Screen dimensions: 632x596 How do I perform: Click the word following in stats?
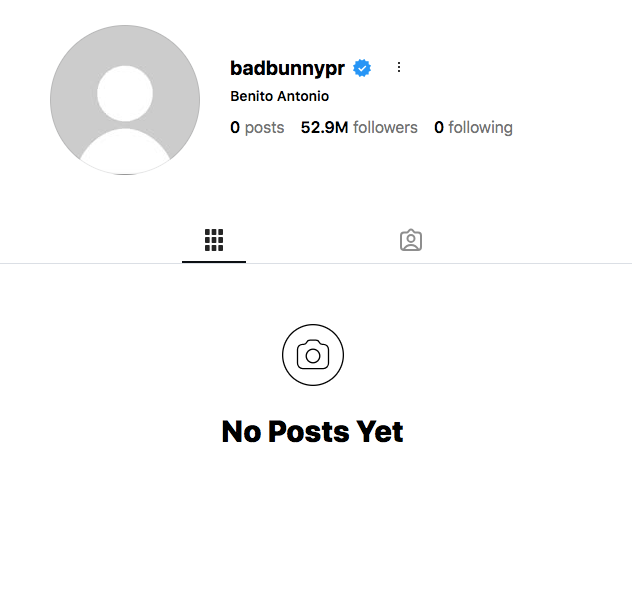coord(480,128)
